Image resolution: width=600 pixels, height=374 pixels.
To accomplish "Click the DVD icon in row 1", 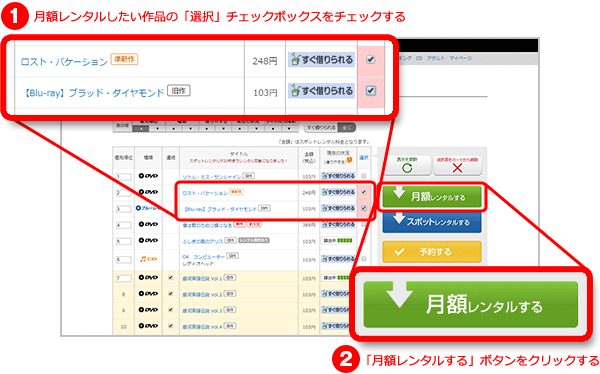I will coord(148,176).
